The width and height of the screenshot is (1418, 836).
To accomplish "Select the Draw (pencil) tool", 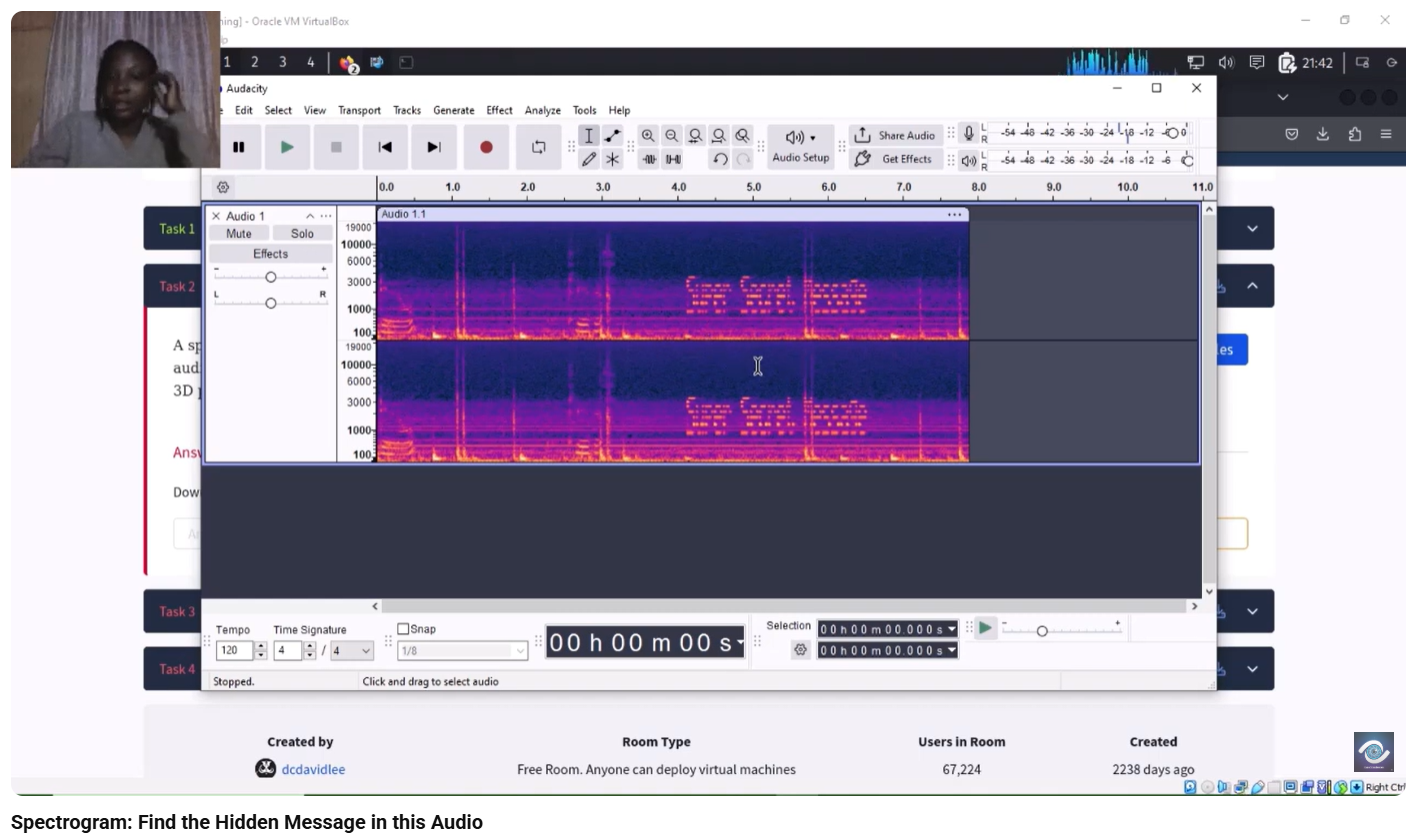I will [589, 159].
